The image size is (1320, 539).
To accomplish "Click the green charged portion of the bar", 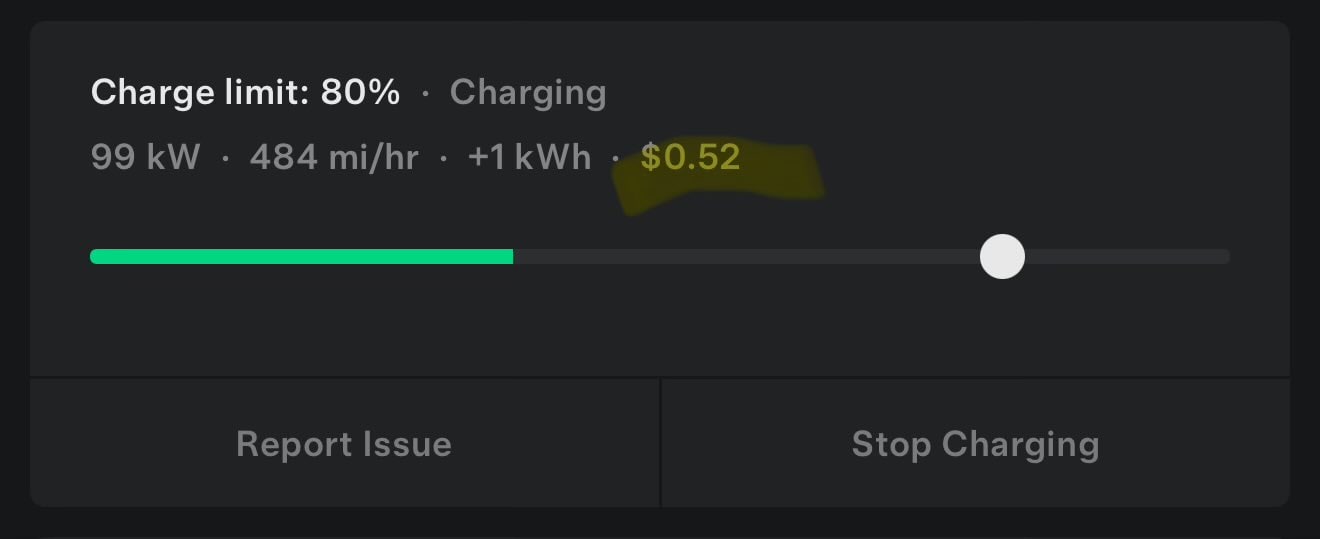I will (x=301, y=257).
